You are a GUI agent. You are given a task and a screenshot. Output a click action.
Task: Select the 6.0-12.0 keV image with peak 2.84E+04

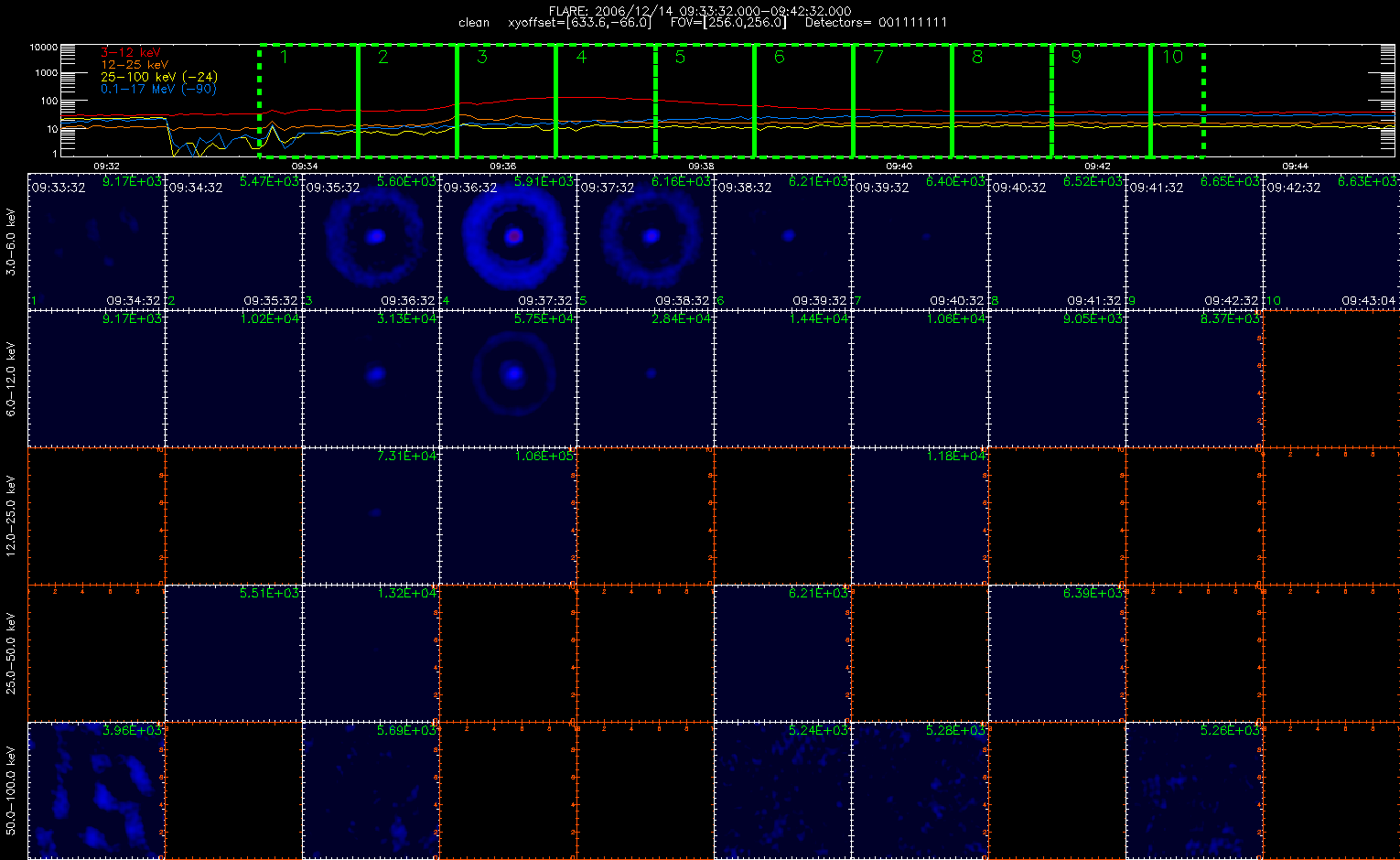pos(645,378)
